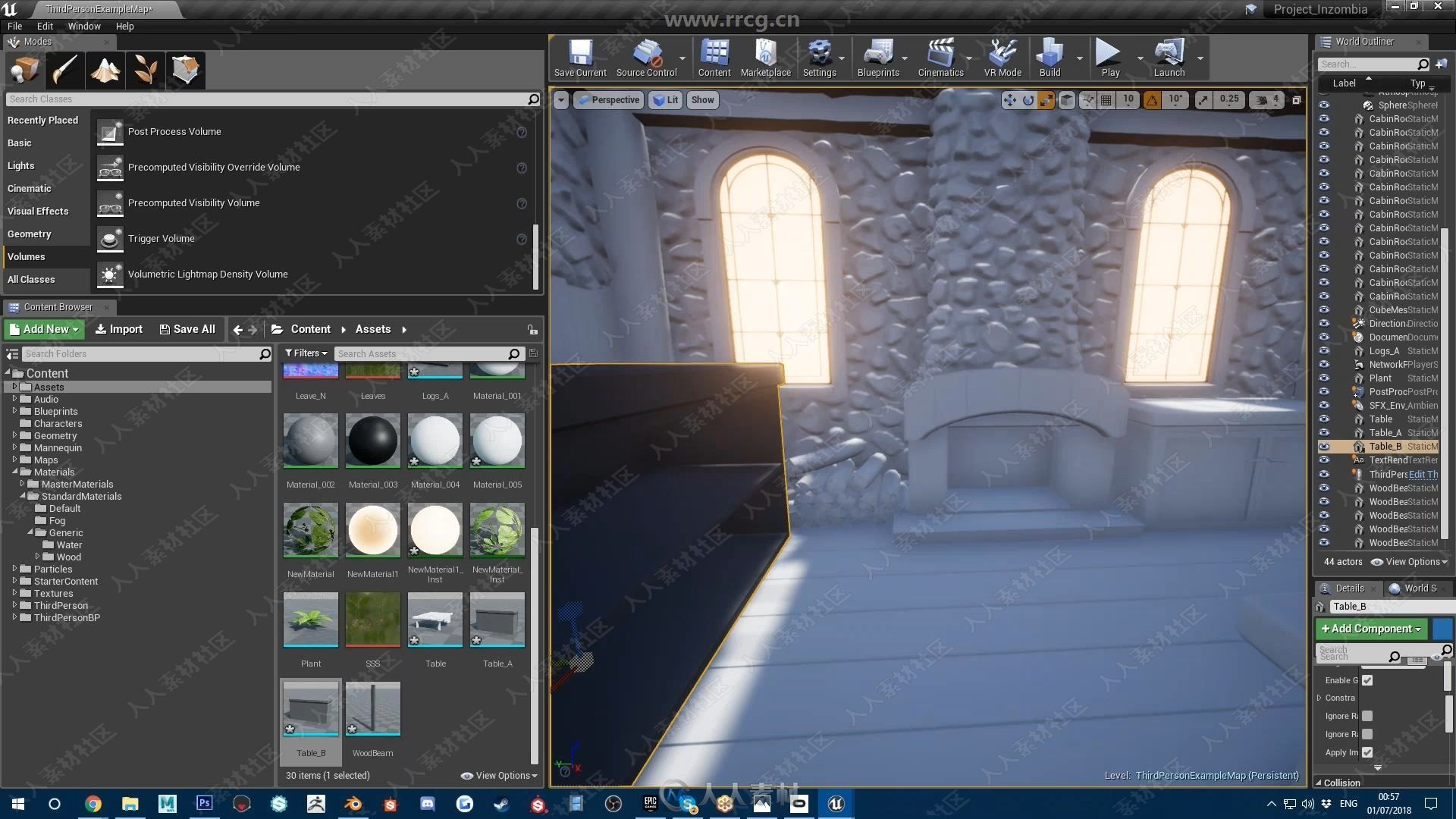Select the rotate gizmo tool in viewport
The width and height of the screenshot is (1456, 819).
click(1028, 100)
